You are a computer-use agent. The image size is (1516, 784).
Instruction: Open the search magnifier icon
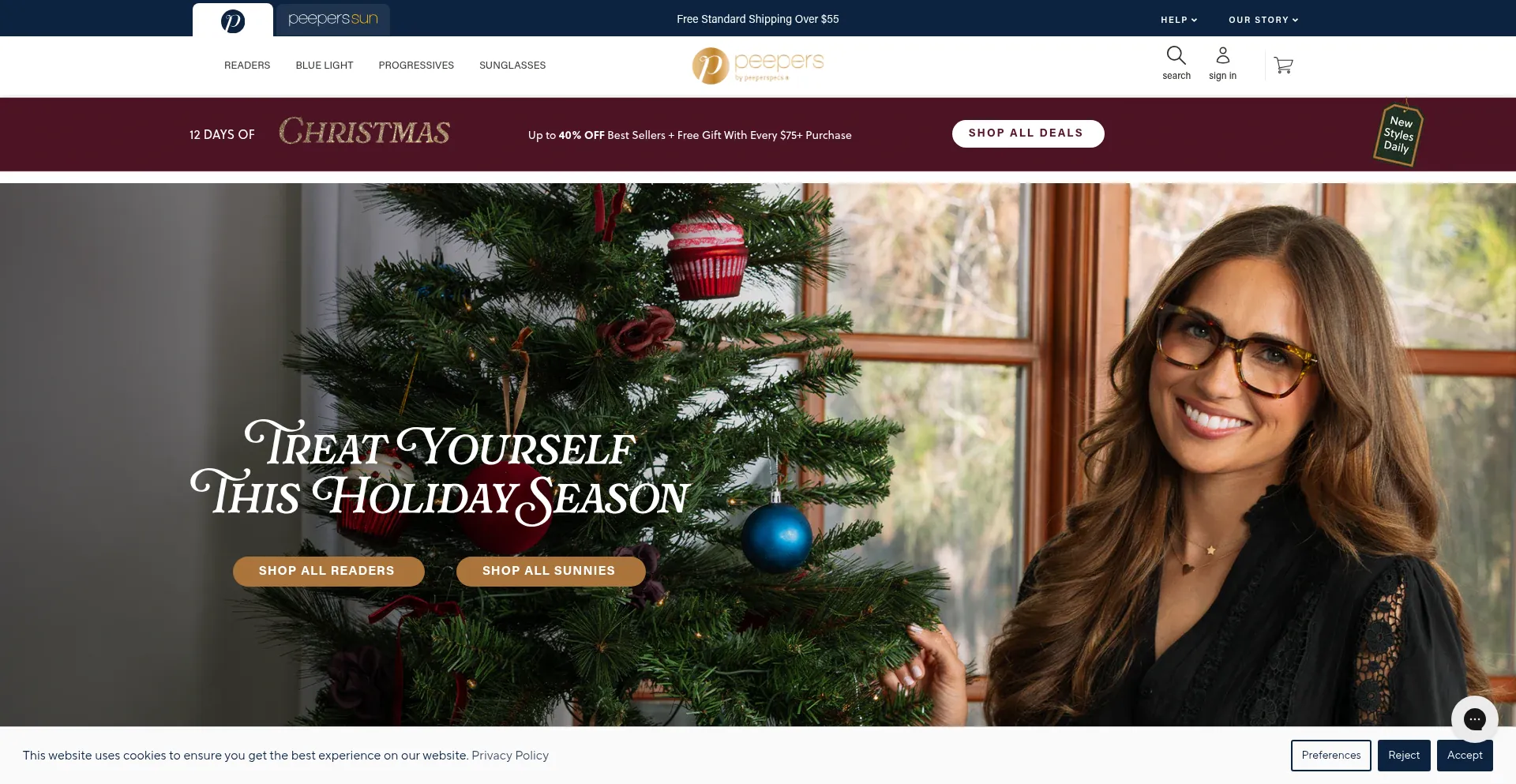point(1176,55)
